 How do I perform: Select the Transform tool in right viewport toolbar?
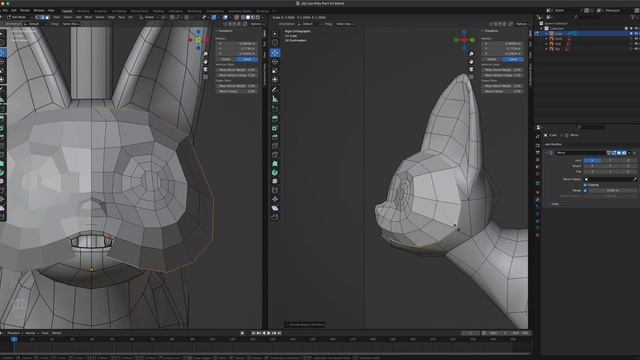(275, 80)
